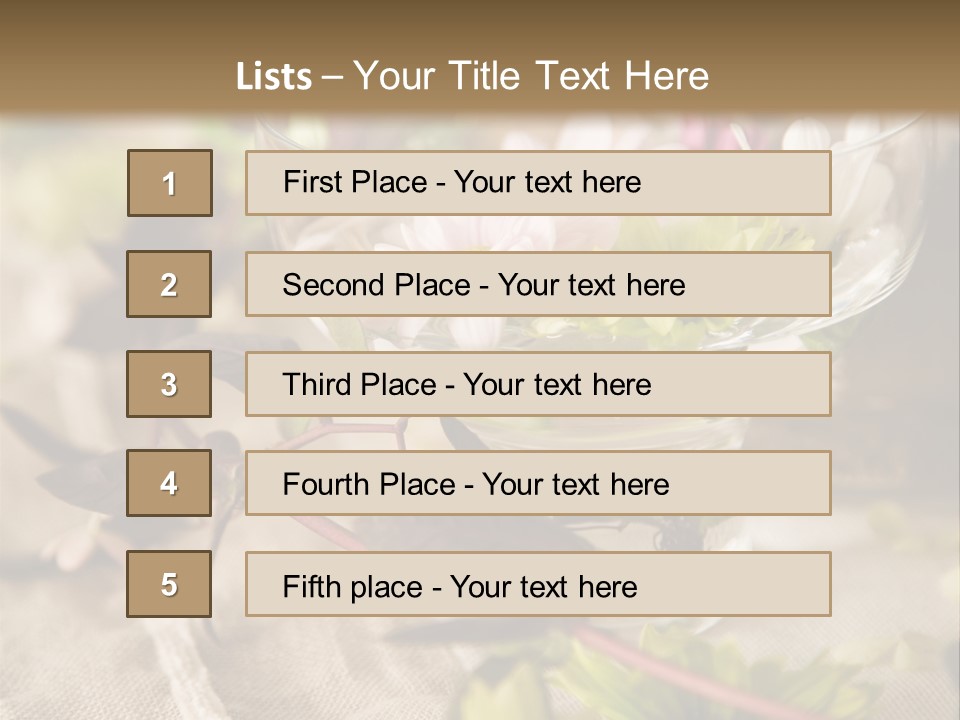Select the number 2 box

(169, 284)
